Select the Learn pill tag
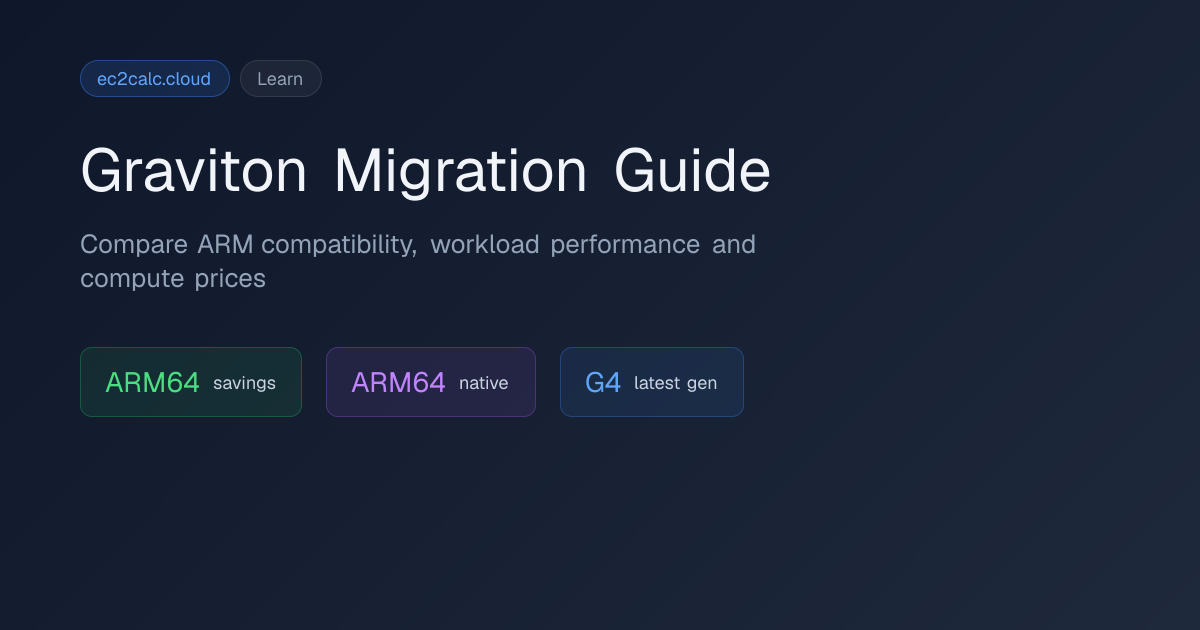 [281, 79]
